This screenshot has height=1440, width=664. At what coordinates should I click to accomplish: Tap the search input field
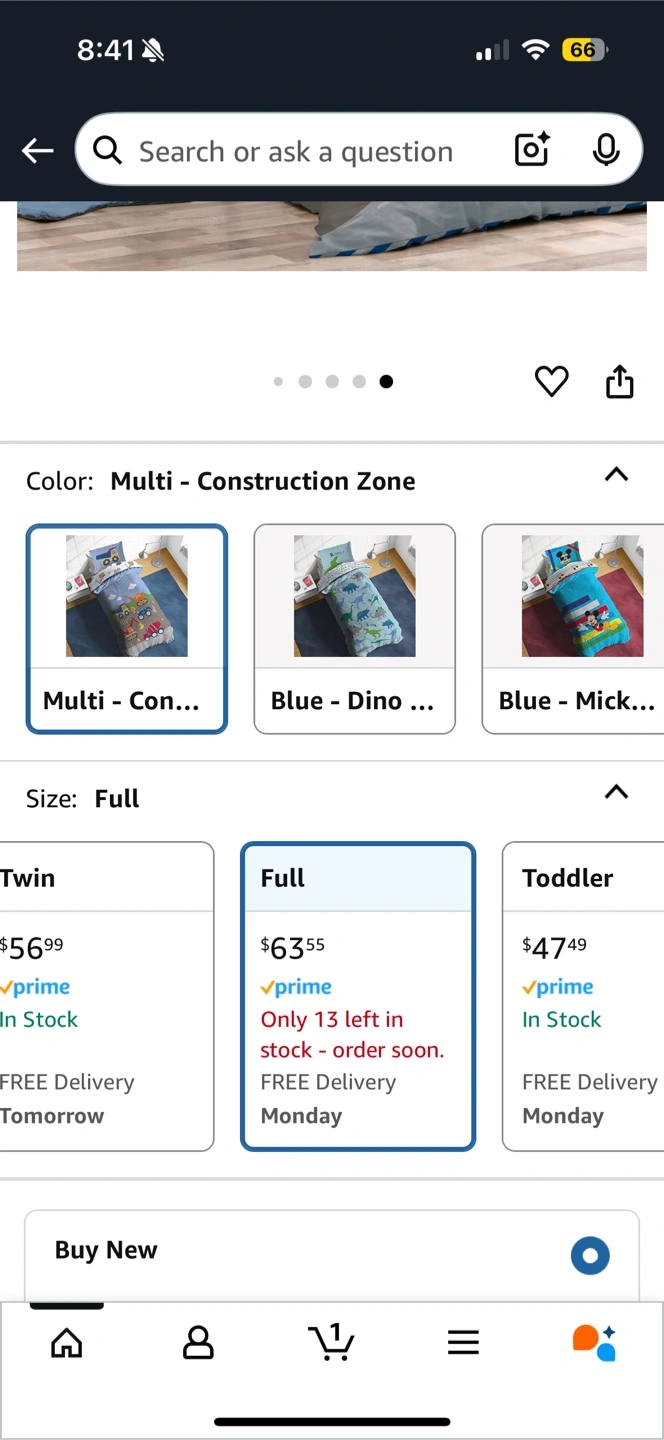click(296, 151)
